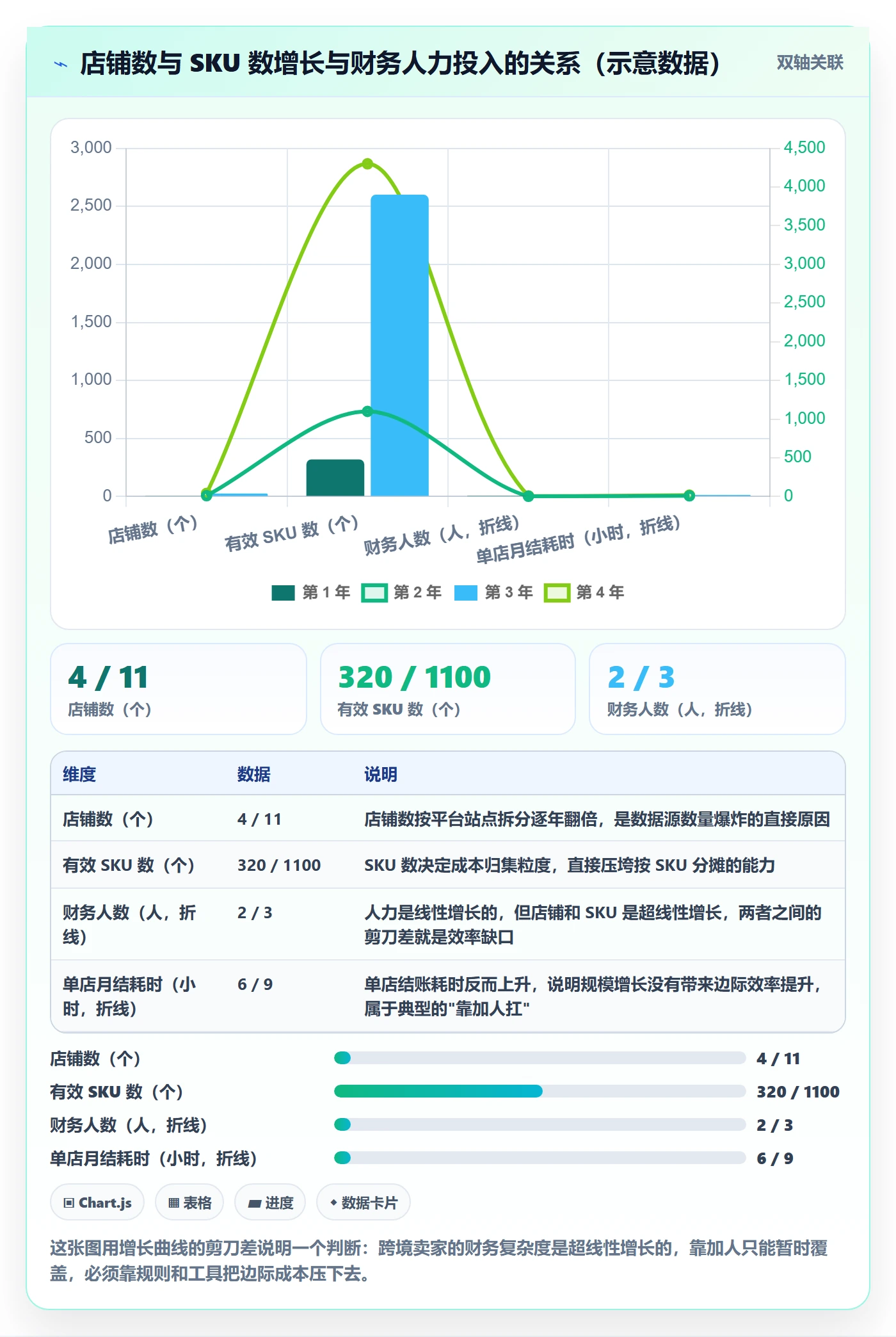Viewport: 896px width, 1337px height.
Task: Click the 进度 tag chip
Action: click(270, 1203)
